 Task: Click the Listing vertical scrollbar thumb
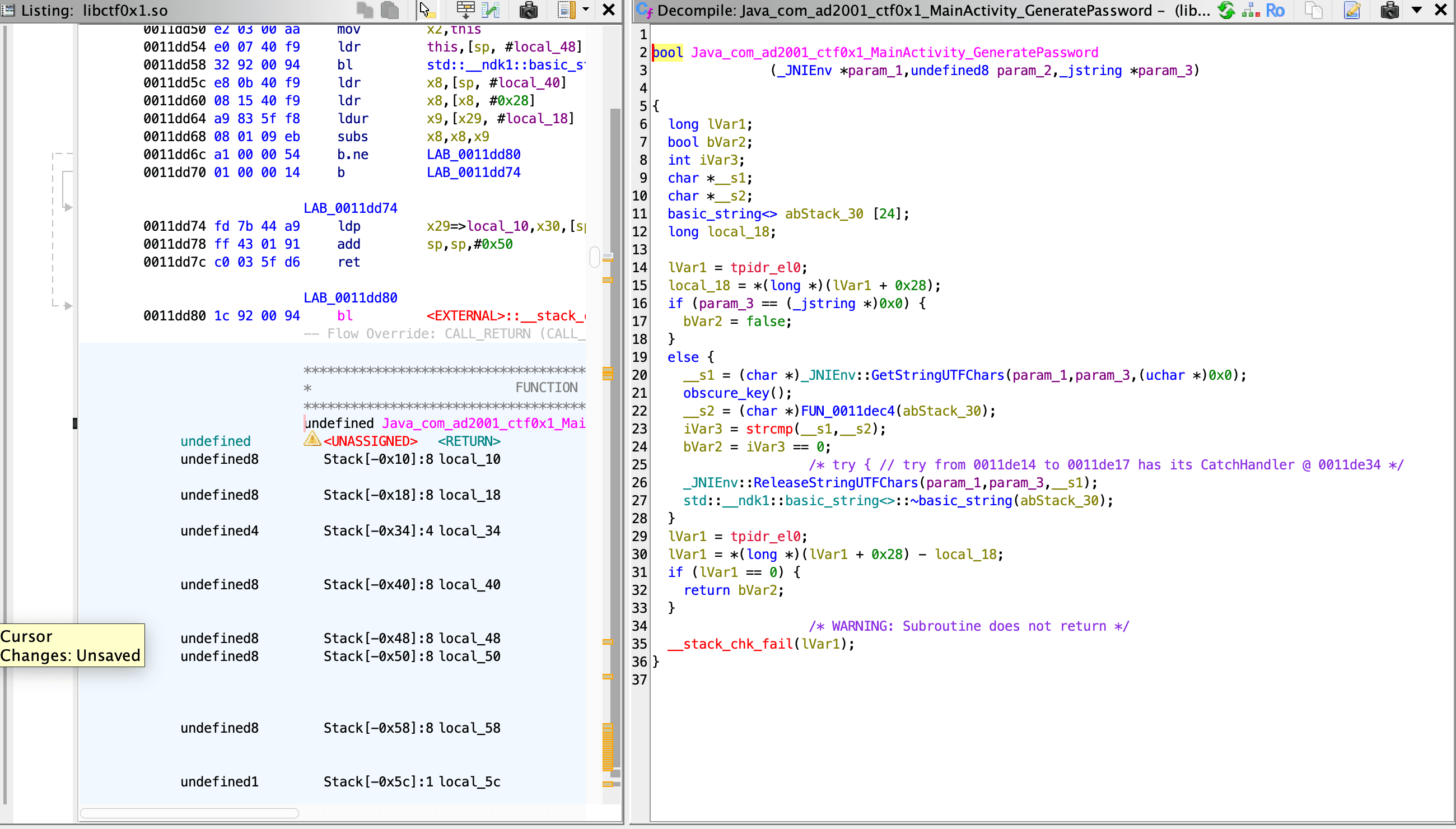tap(594, 257)
